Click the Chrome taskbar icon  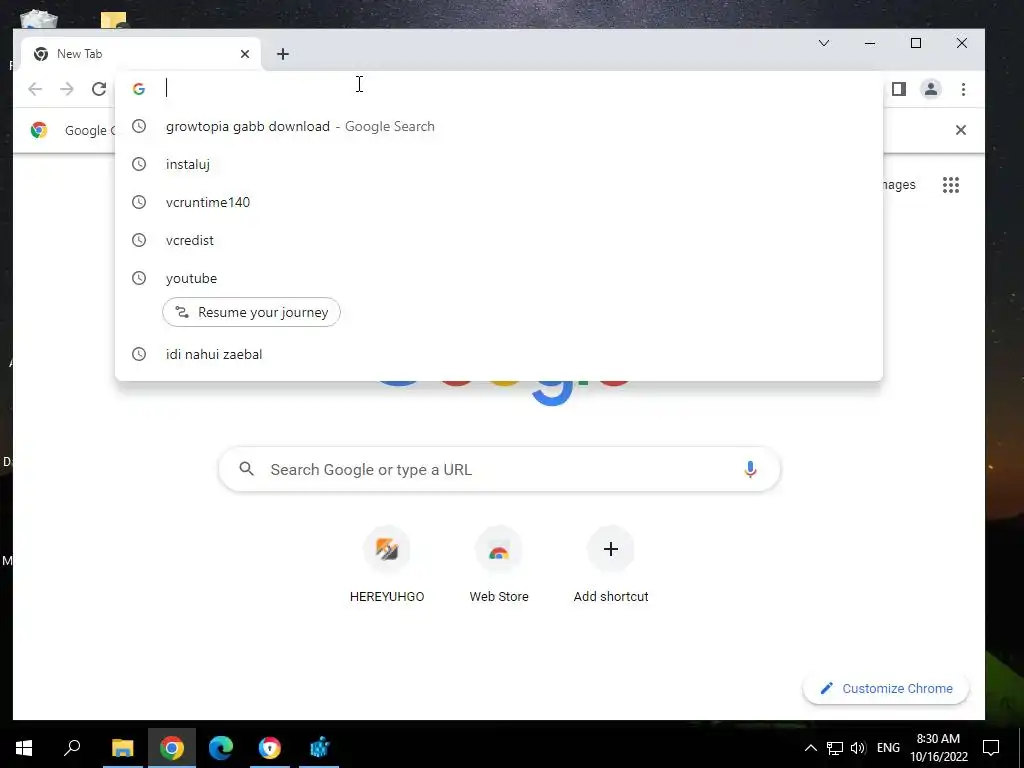[172, 748]
